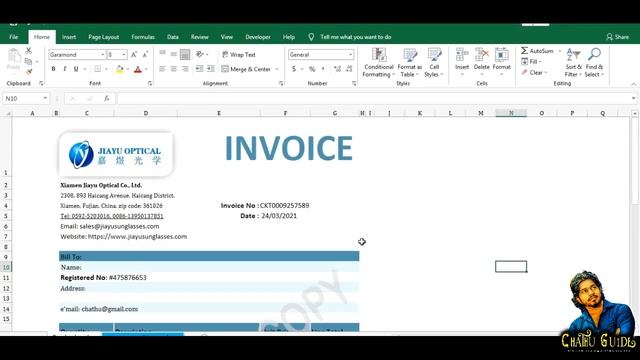Click the Registered No: #475876653 cell
The image size is (640, 360).
point(103,278)
